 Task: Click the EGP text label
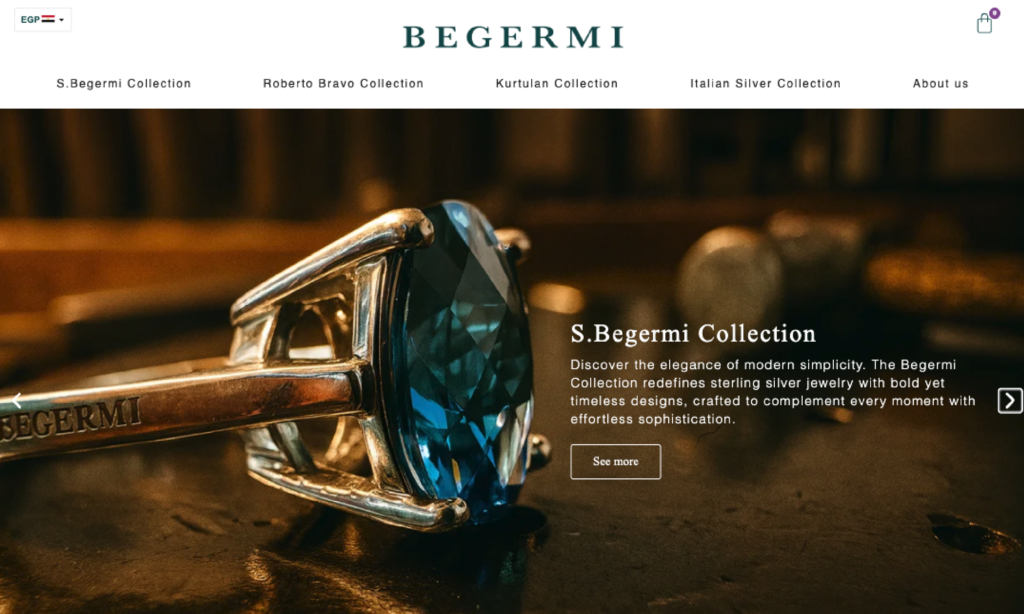pos(30,20)
